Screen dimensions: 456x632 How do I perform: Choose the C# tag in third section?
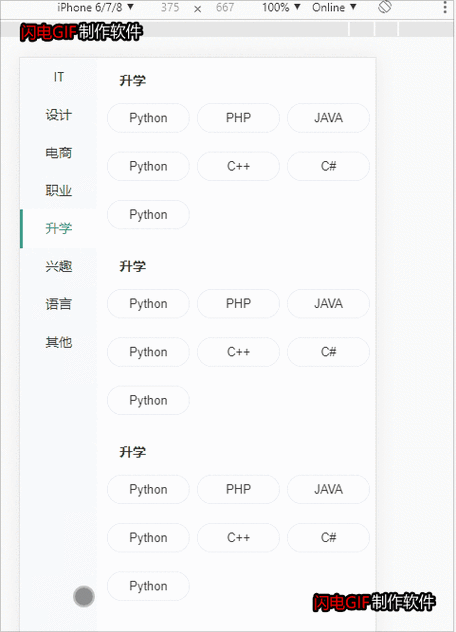328,537
